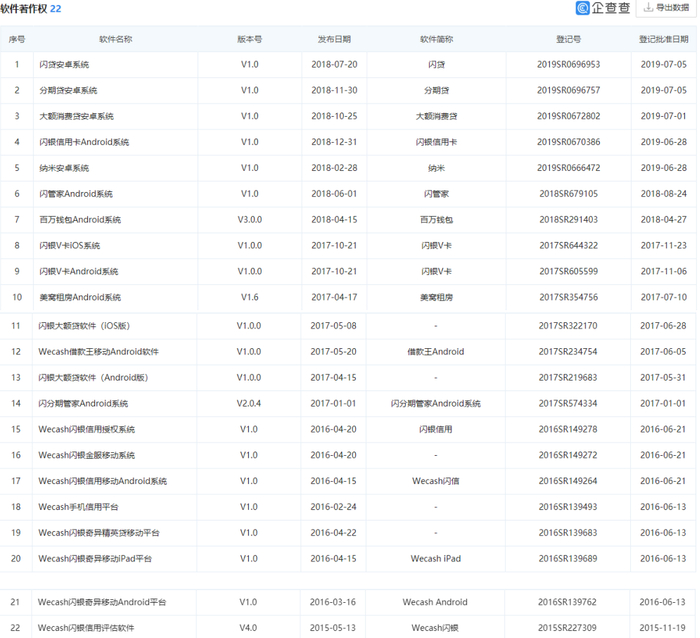The width and height of the screenshot is (700, 638).
Task: Select the 软件名称 column header
Action: pos(116,39)
